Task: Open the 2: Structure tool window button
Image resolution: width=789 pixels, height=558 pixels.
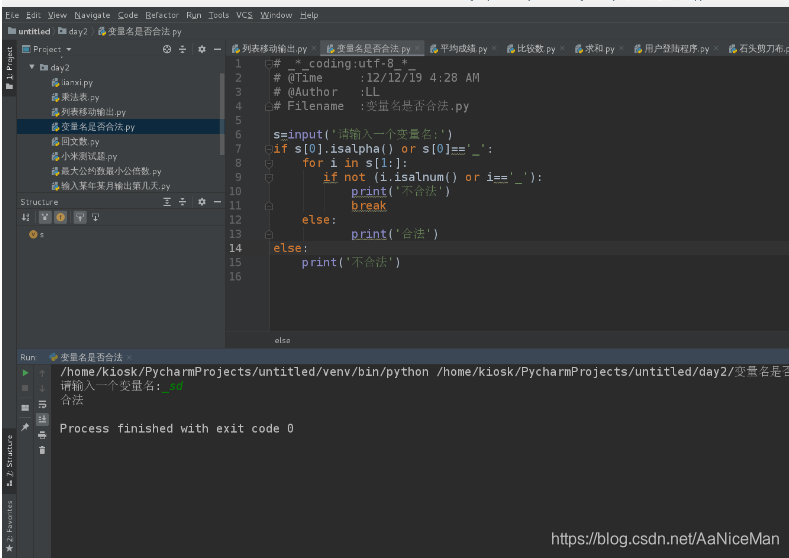Action: click(x=9, y=461)
